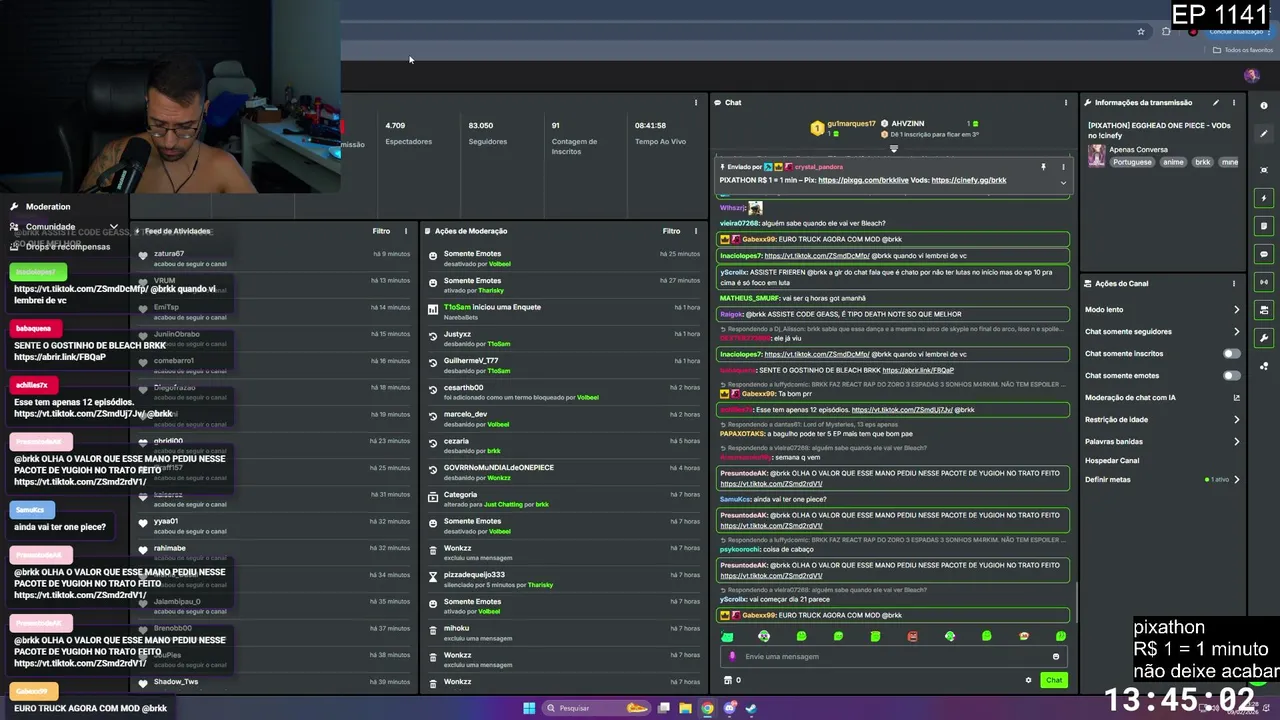
Task: Bookmark this page with the star icon
Action: [1141, 31]
